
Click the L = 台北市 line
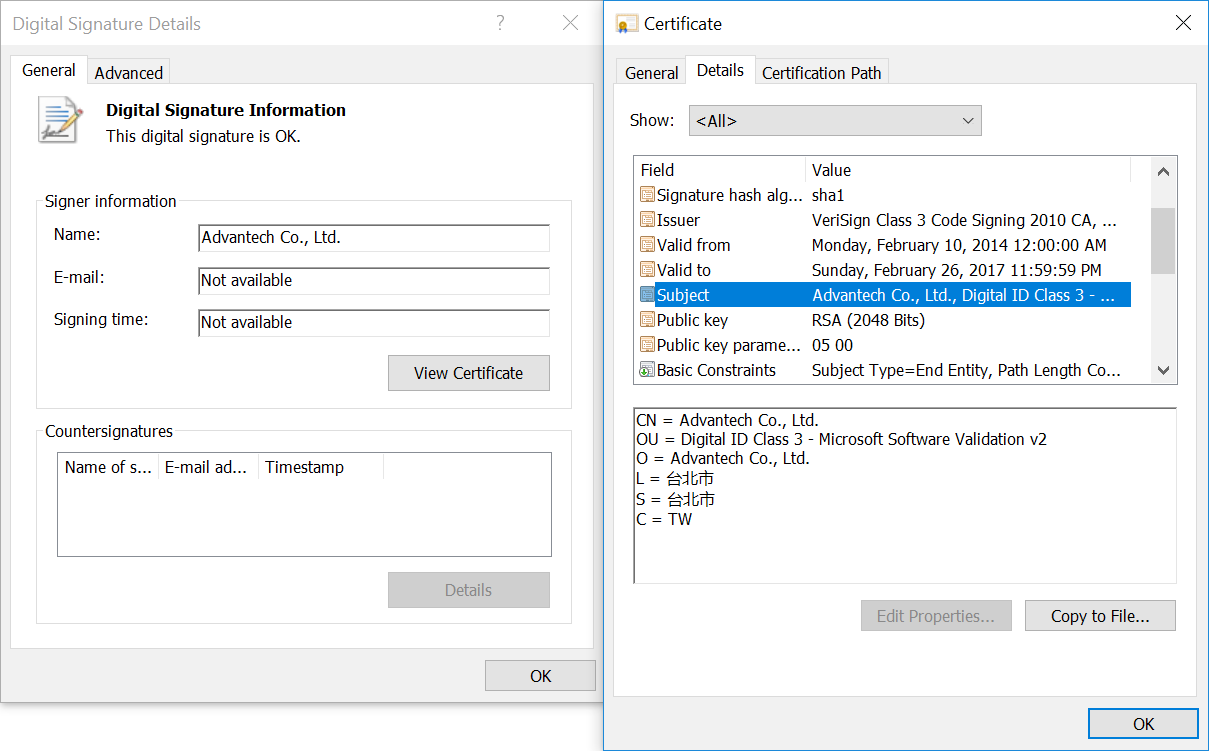pos(675,479)
